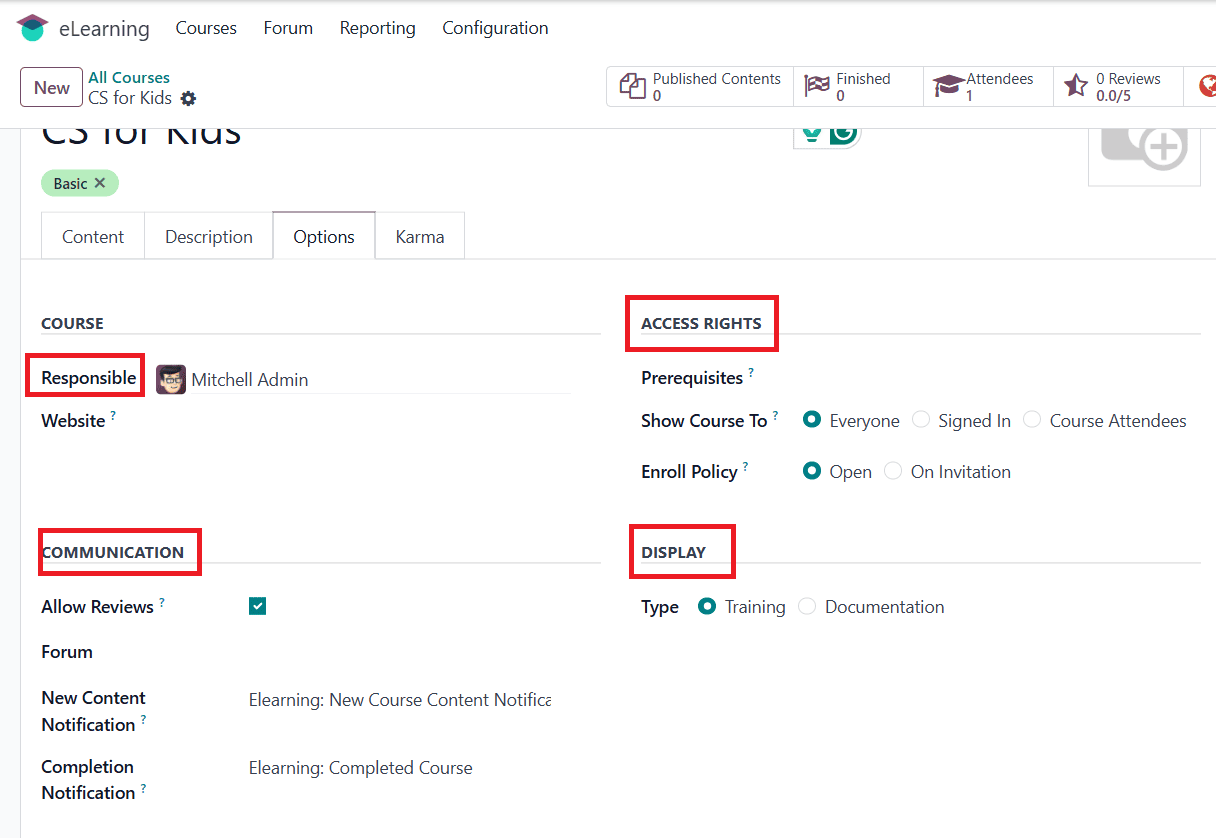Click New Content Notification help mark

point(143,719)
